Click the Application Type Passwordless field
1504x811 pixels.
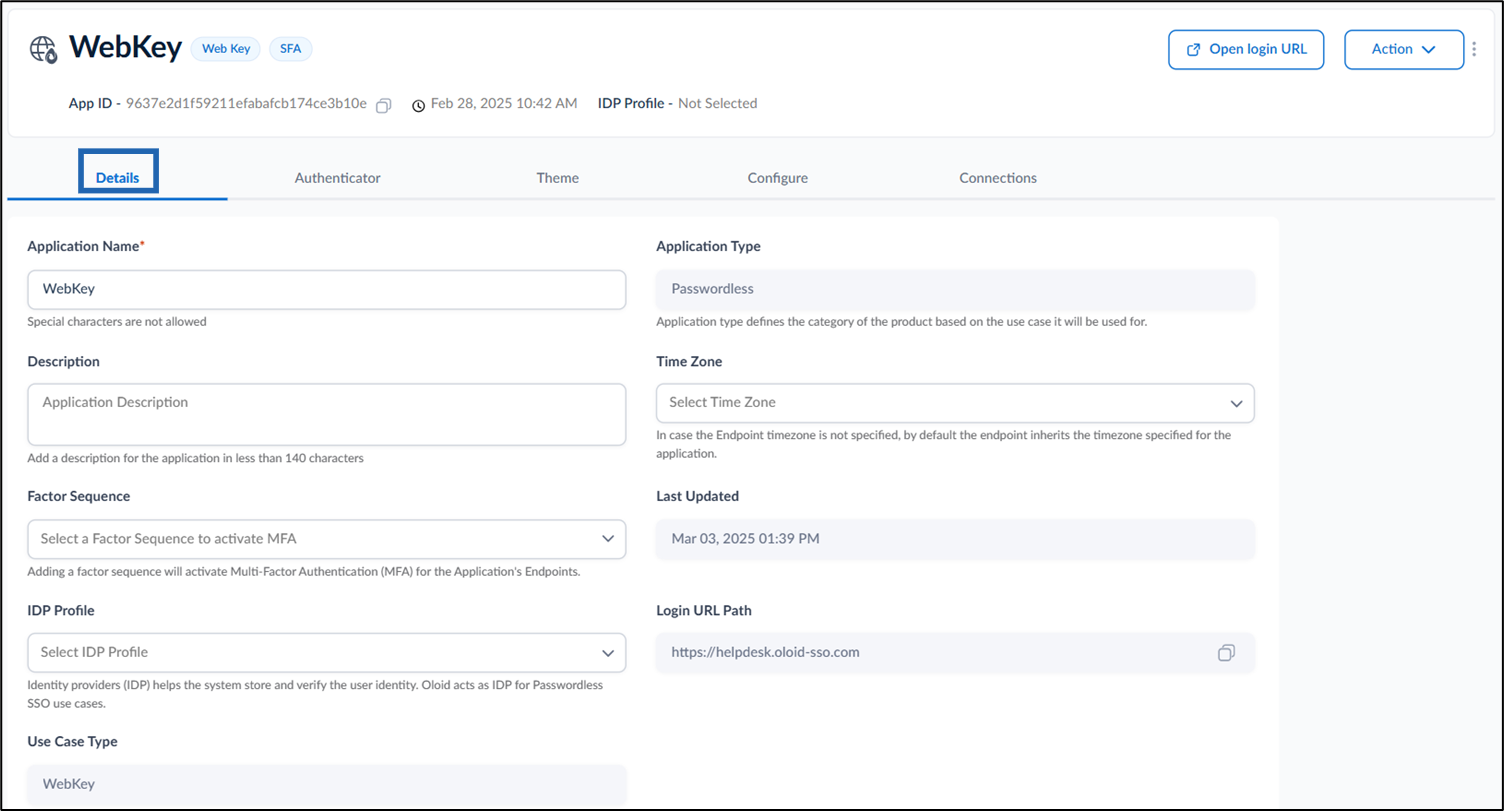point(955,289)
